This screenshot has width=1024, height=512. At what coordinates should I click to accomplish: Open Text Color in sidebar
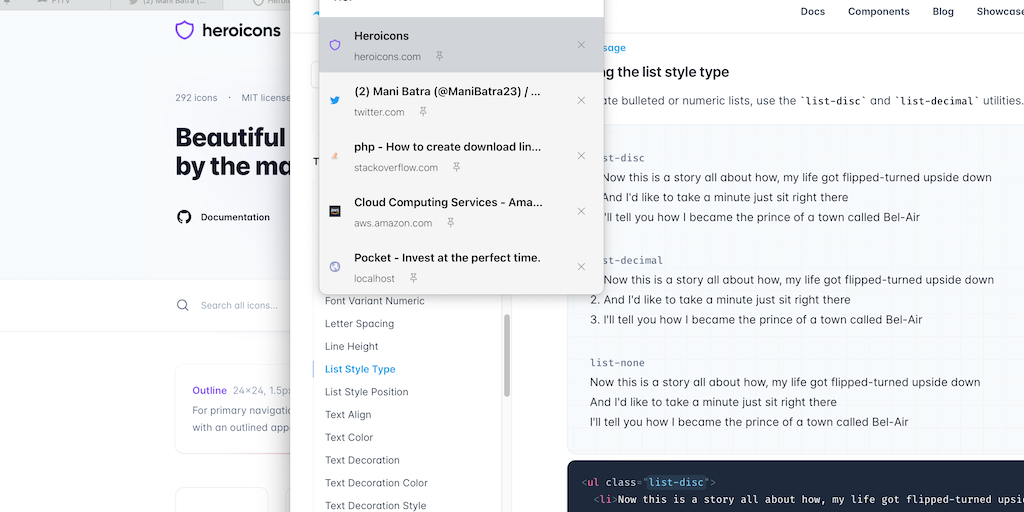point(349,438)
